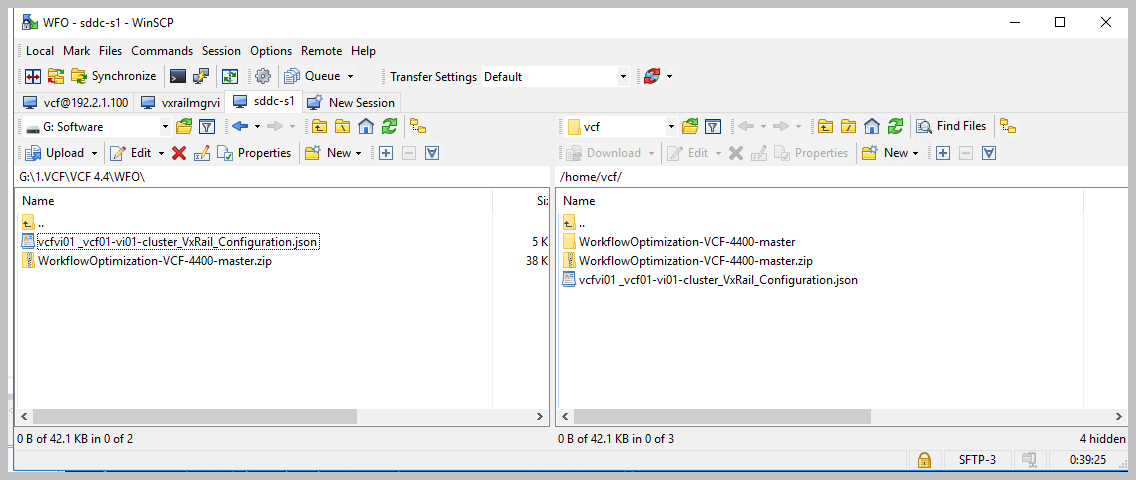Expand the Queue dropdown arrow
The height and width of the screenshot is (480, 1136).
click(350, 77)
